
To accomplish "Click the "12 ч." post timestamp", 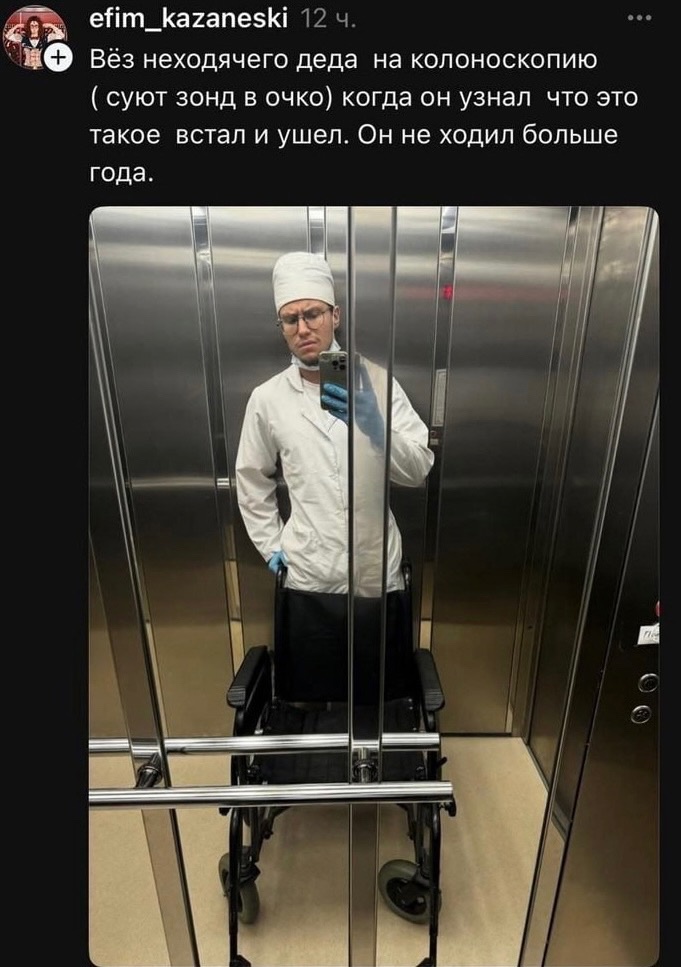I will tap(329, 20).
